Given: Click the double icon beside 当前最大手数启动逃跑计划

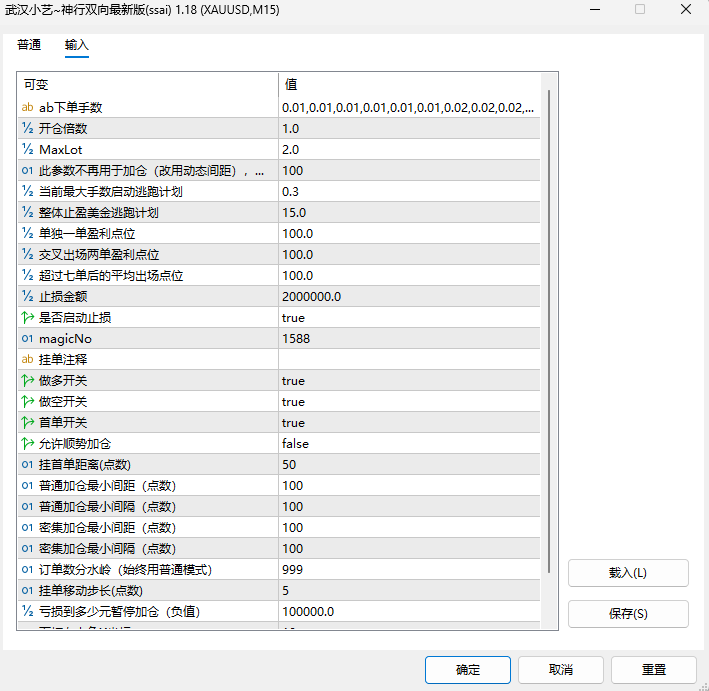Looking at the screenshot, I should point(28,191).
